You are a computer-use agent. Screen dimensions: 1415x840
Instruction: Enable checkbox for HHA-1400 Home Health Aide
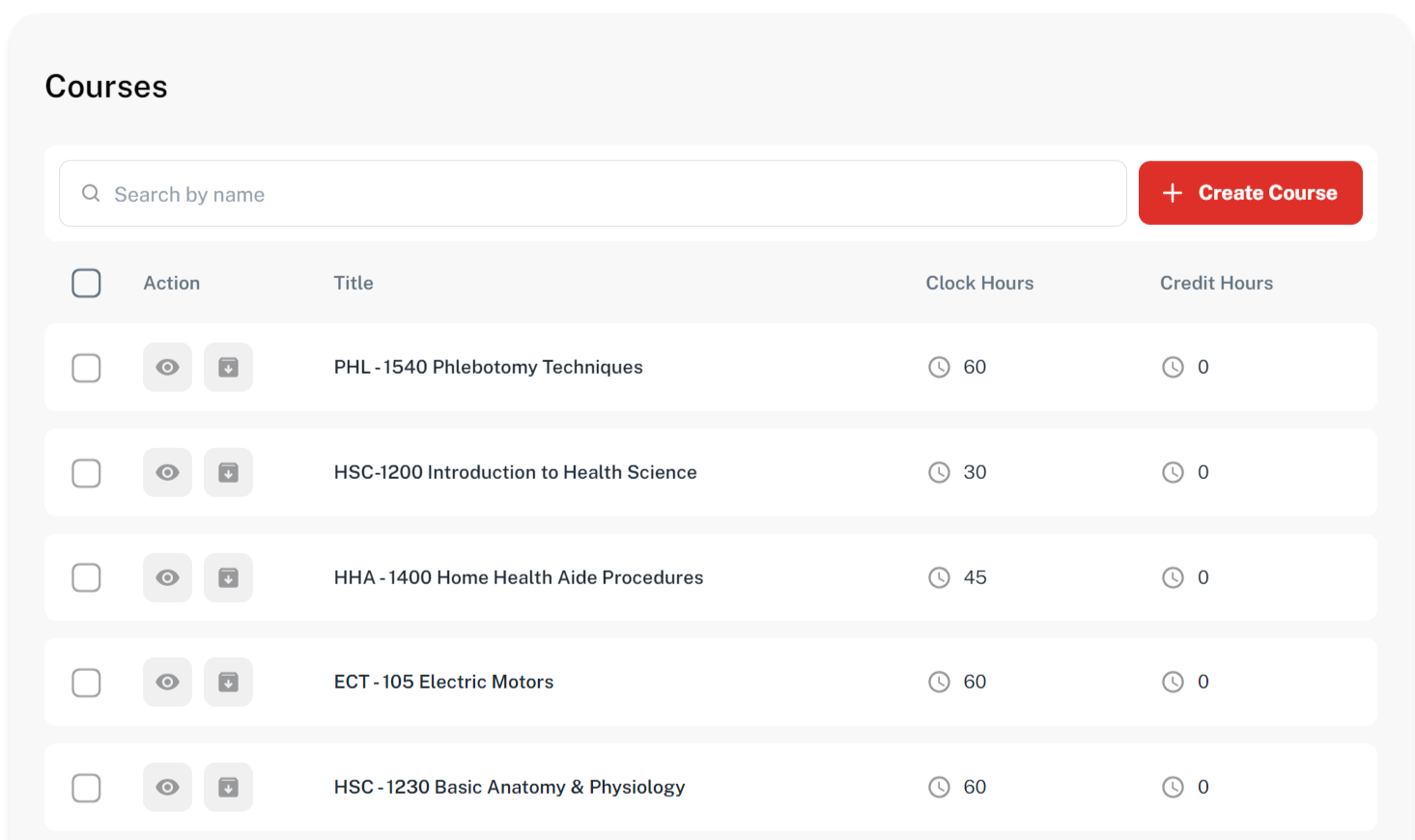(x=86, y=577)
